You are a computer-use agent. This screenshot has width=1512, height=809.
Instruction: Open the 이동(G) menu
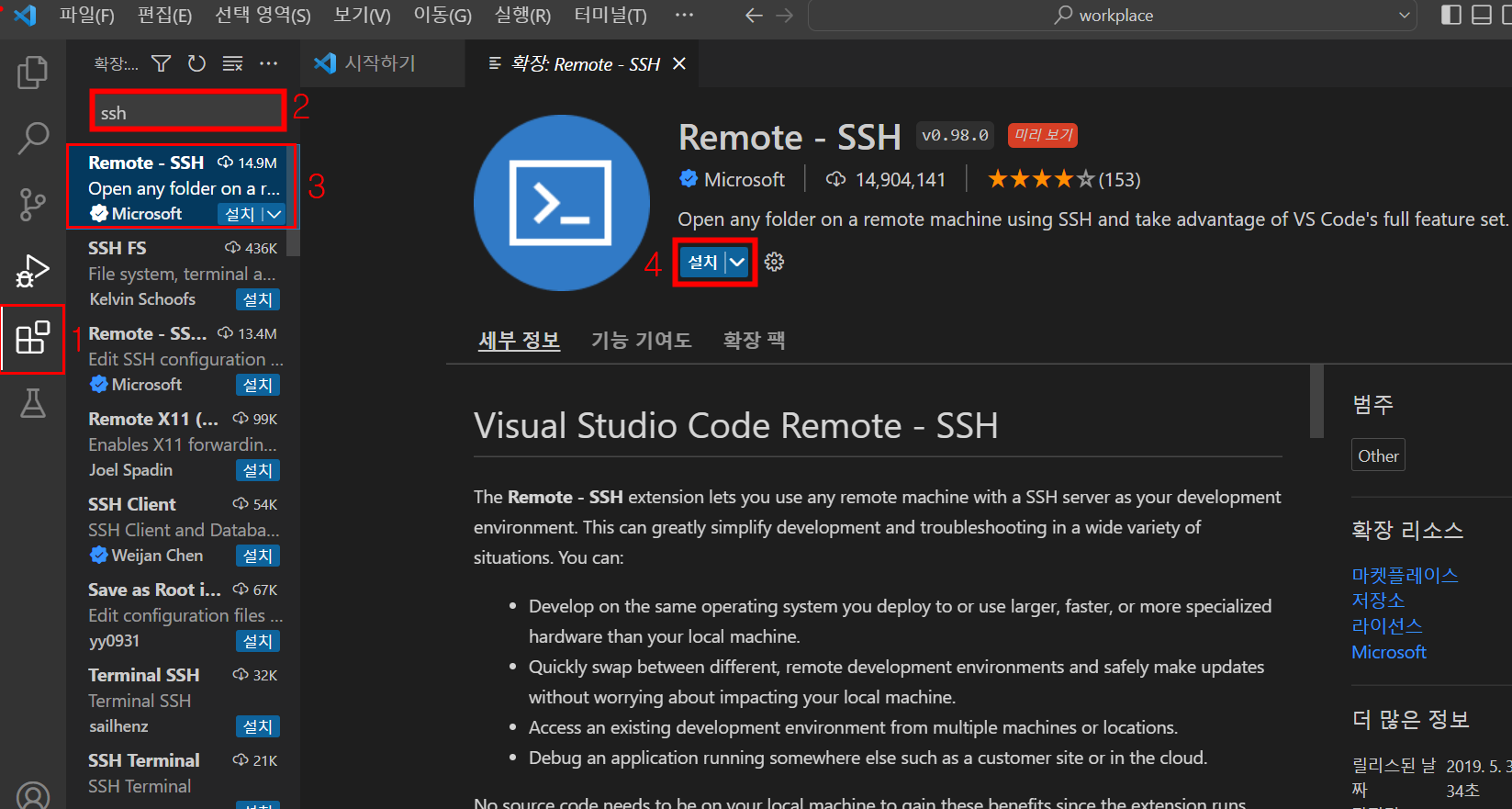442,16
